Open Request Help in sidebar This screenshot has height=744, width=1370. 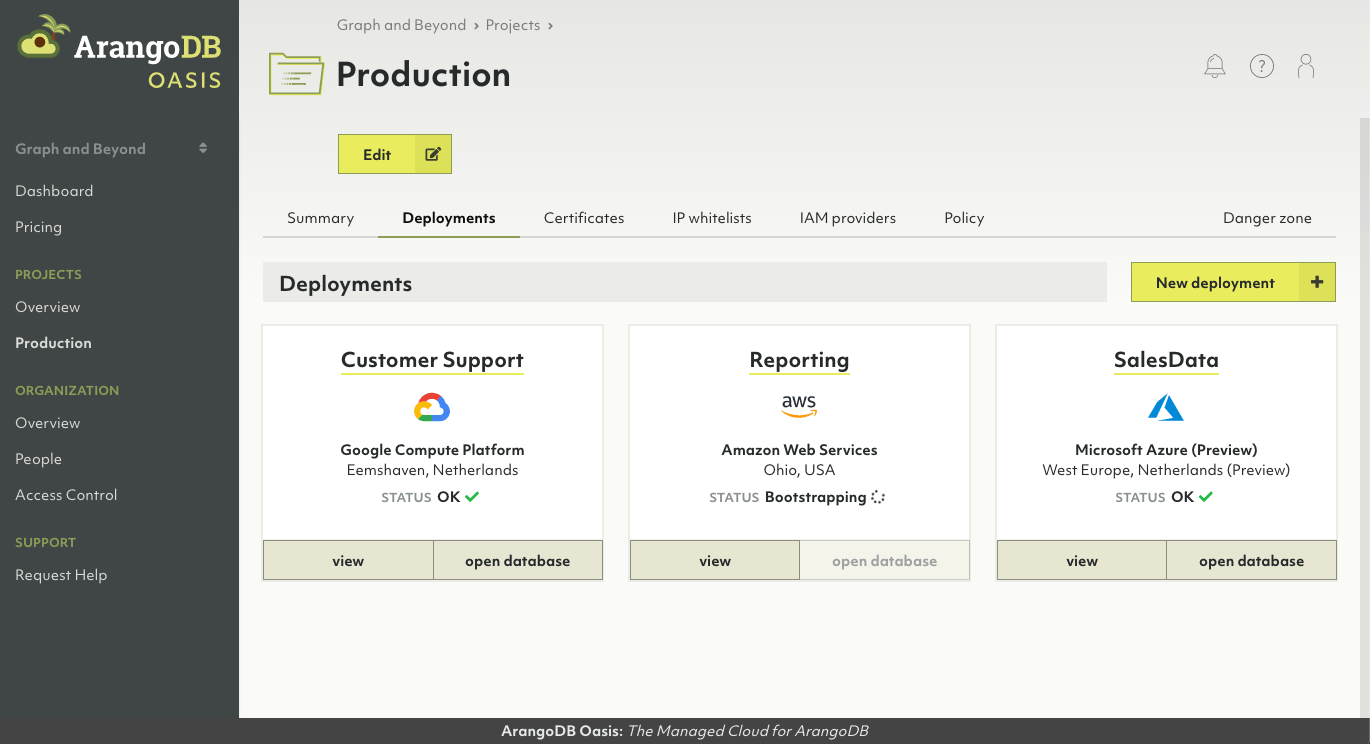tap(61, 575)
